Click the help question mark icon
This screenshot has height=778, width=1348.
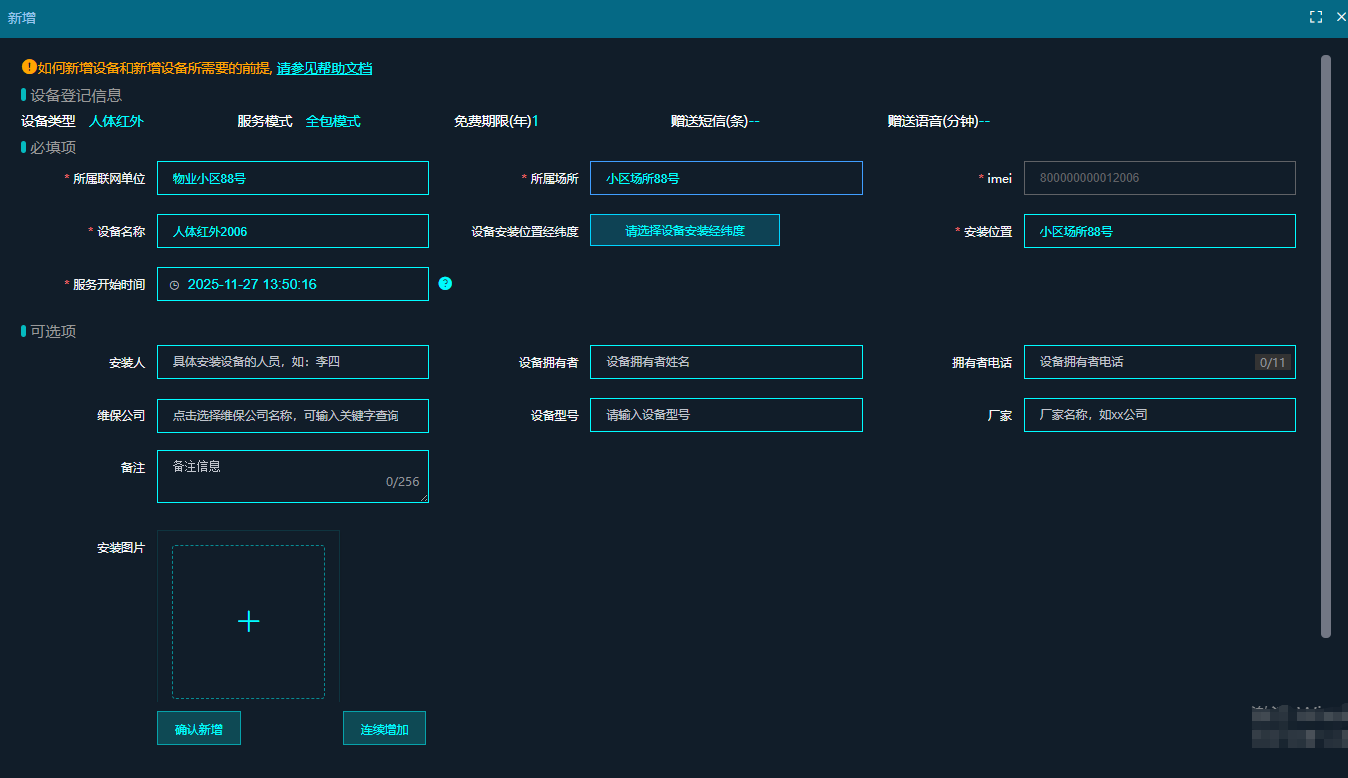[445, 284]
